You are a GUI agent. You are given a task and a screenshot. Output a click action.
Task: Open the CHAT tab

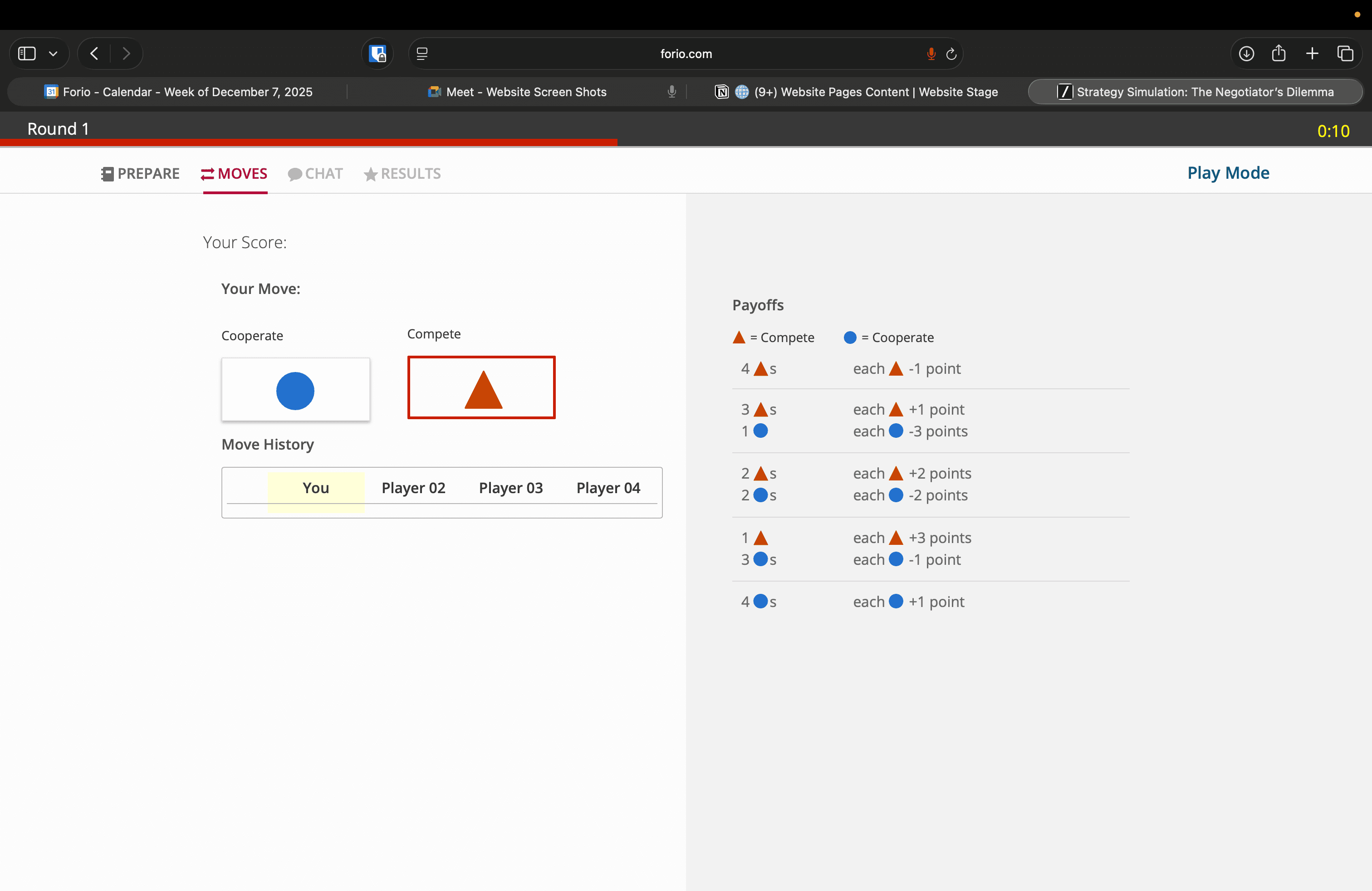click(x=315, y=173)
